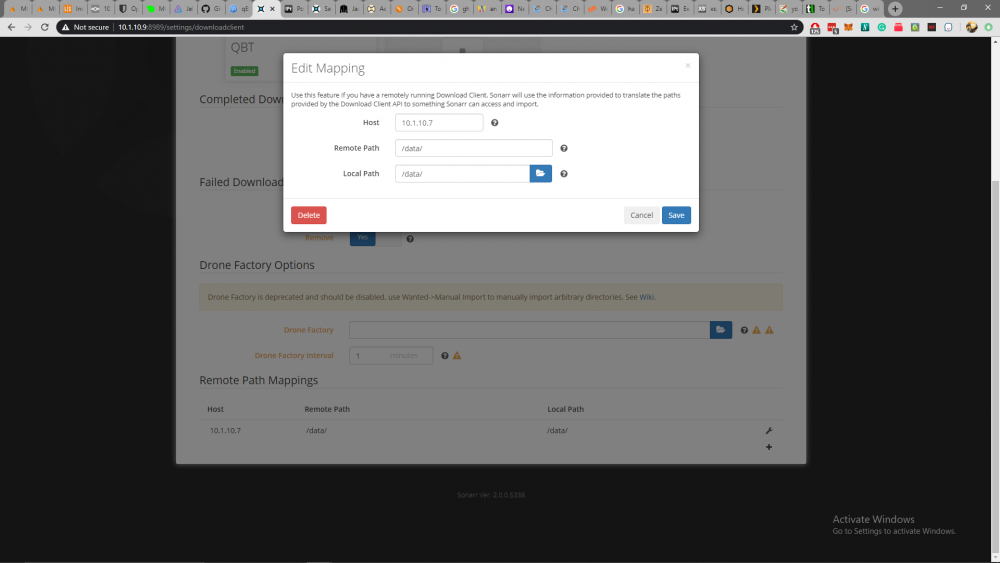Save the mapping
This screenshot has width=1000, height=563.
click(x=676, y=215)
